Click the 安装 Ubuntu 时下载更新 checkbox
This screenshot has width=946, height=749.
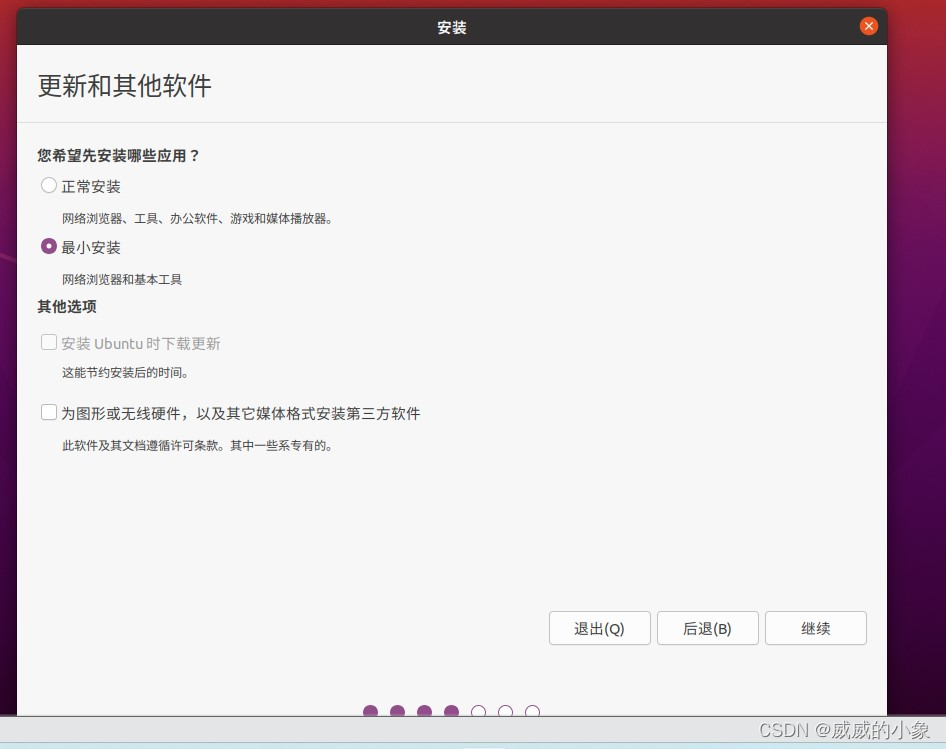click(48, 342)
